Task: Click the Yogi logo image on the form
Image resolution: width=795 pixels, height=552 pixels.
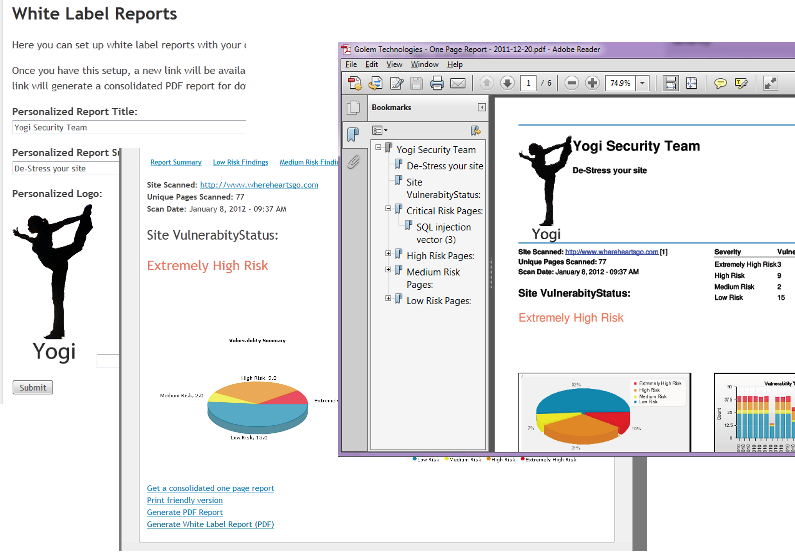Action: [53, 283]
